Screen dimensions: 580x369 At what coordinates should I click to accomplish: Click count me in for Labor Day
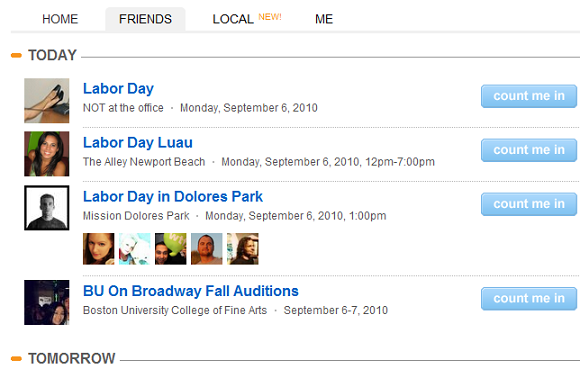(x=529, y=96)
